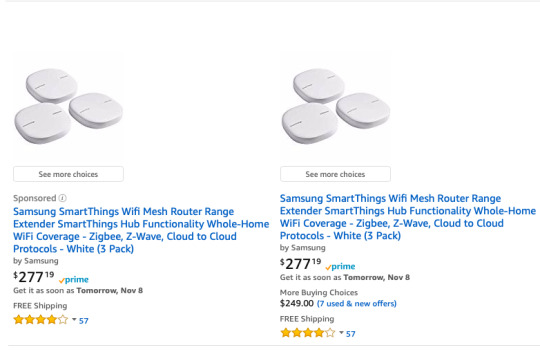Click the $249.00 buying choices price
Screen dimensions: 540x363
pos(297,303)
